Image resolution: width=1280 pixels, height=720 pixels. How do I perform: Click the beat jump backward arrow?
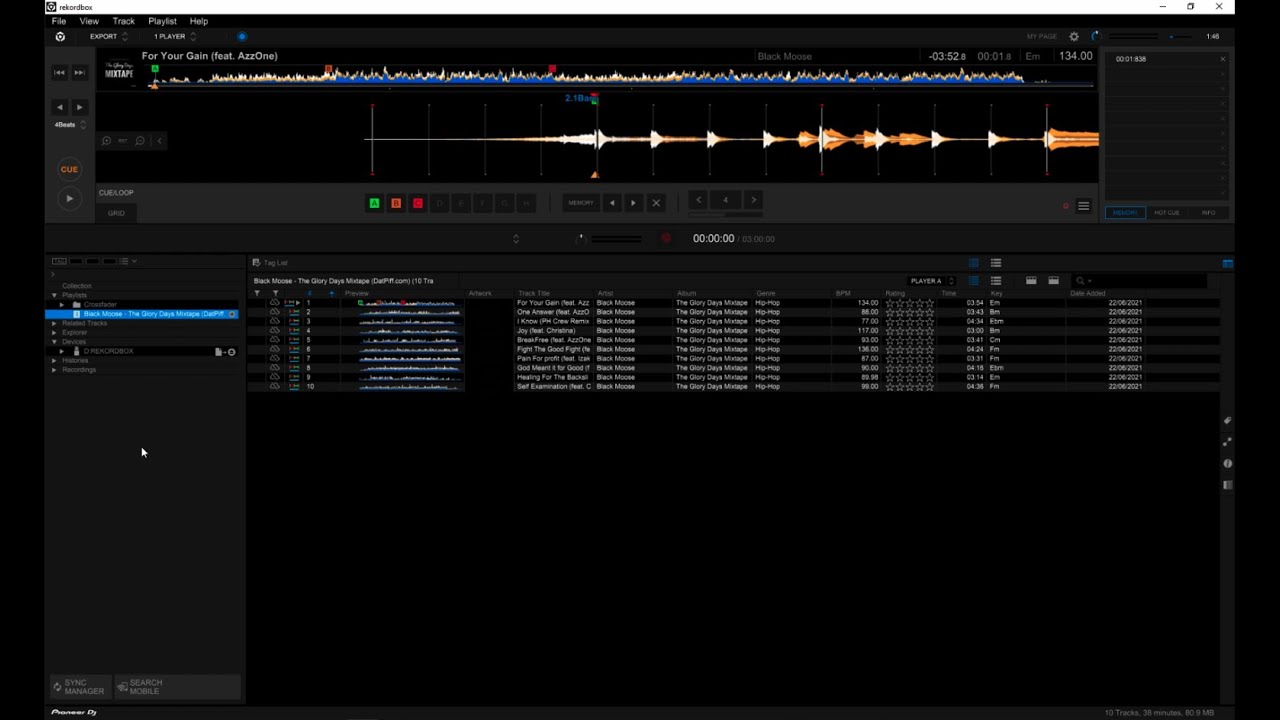tap(59, 107)
